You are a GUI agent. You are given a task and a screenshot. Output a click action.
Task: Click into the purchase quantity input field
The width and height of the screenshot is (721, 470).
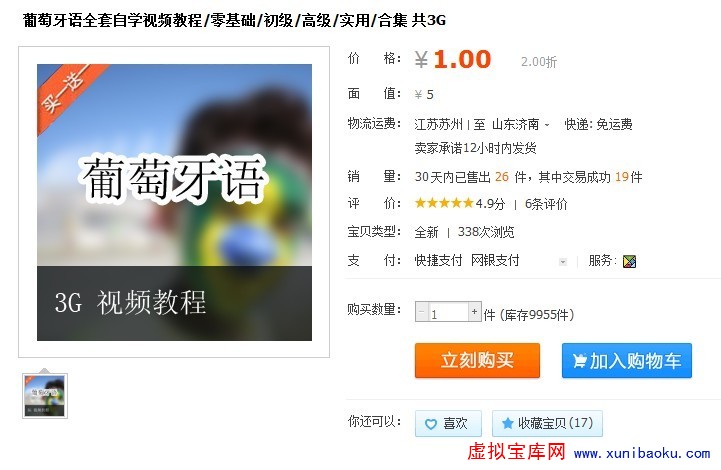[448, 312]
